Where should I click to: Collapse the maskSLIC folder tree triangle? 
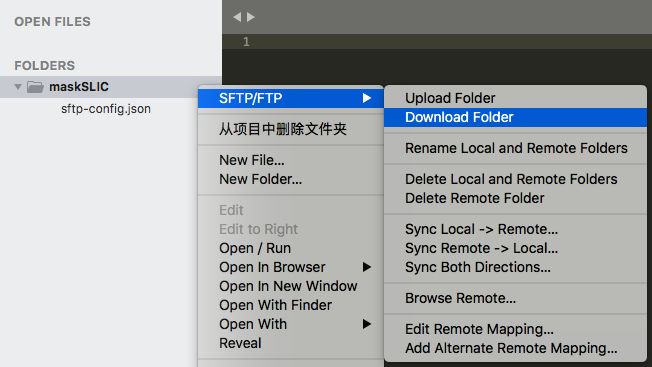pos(18,87)
